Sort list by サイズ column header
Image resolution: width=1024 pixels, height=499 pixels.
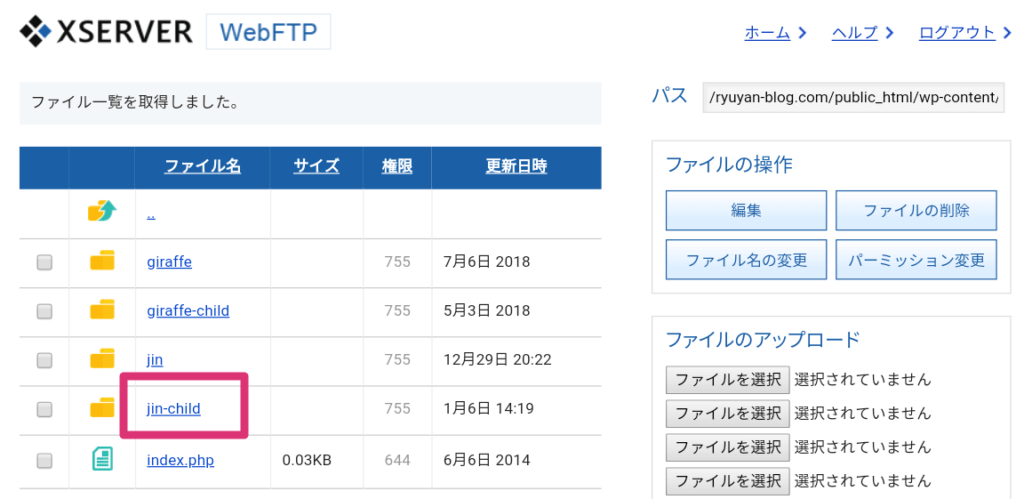pos(316,166)
